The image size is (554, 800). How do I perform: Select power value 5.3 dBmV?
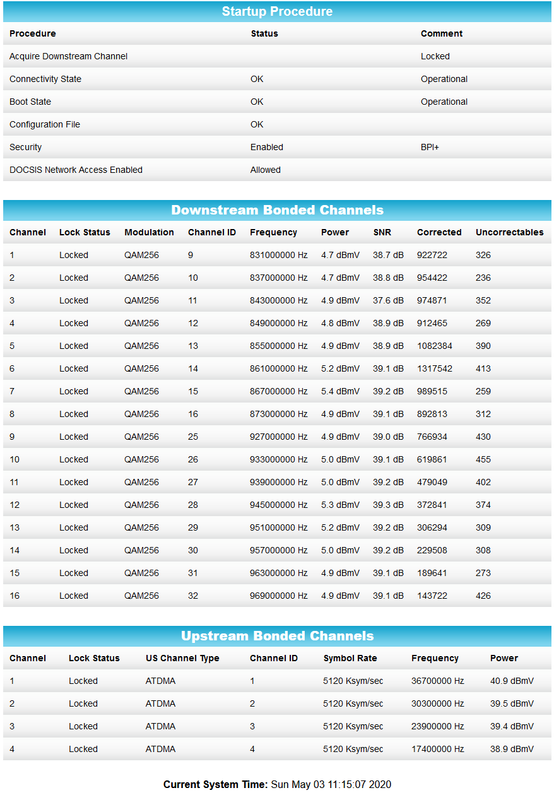pos(340,505)
